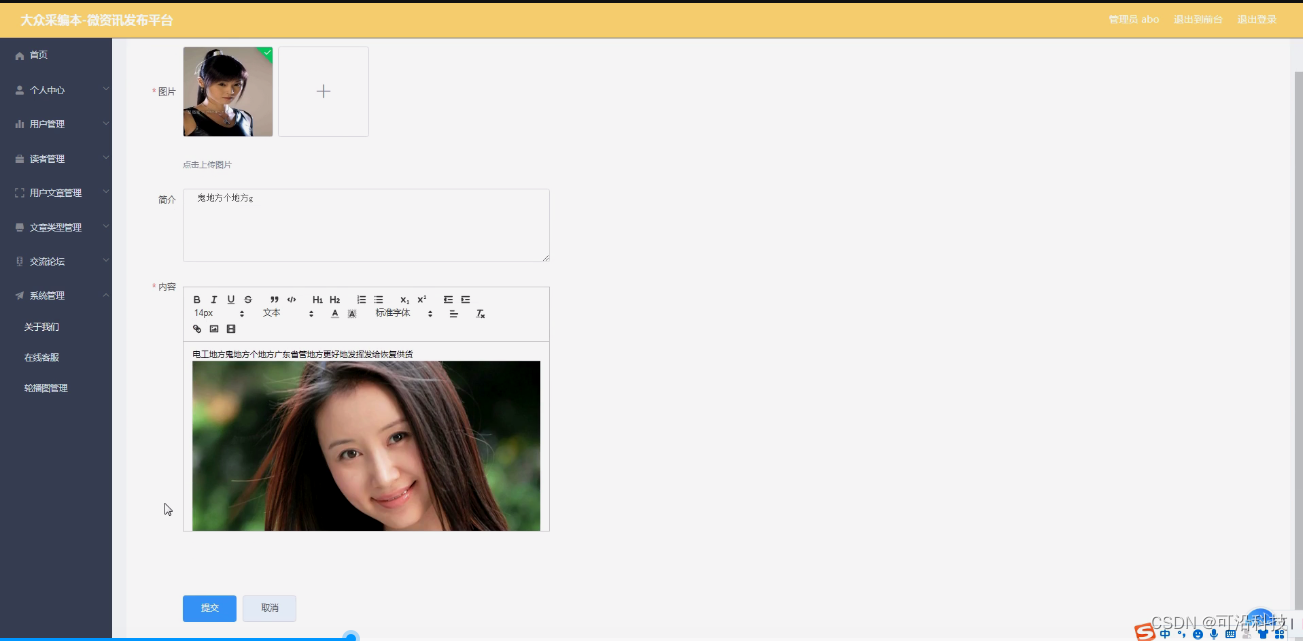
Task: Expand the 交流论坛 sidebar menu
Action: (x=56, y=262)
